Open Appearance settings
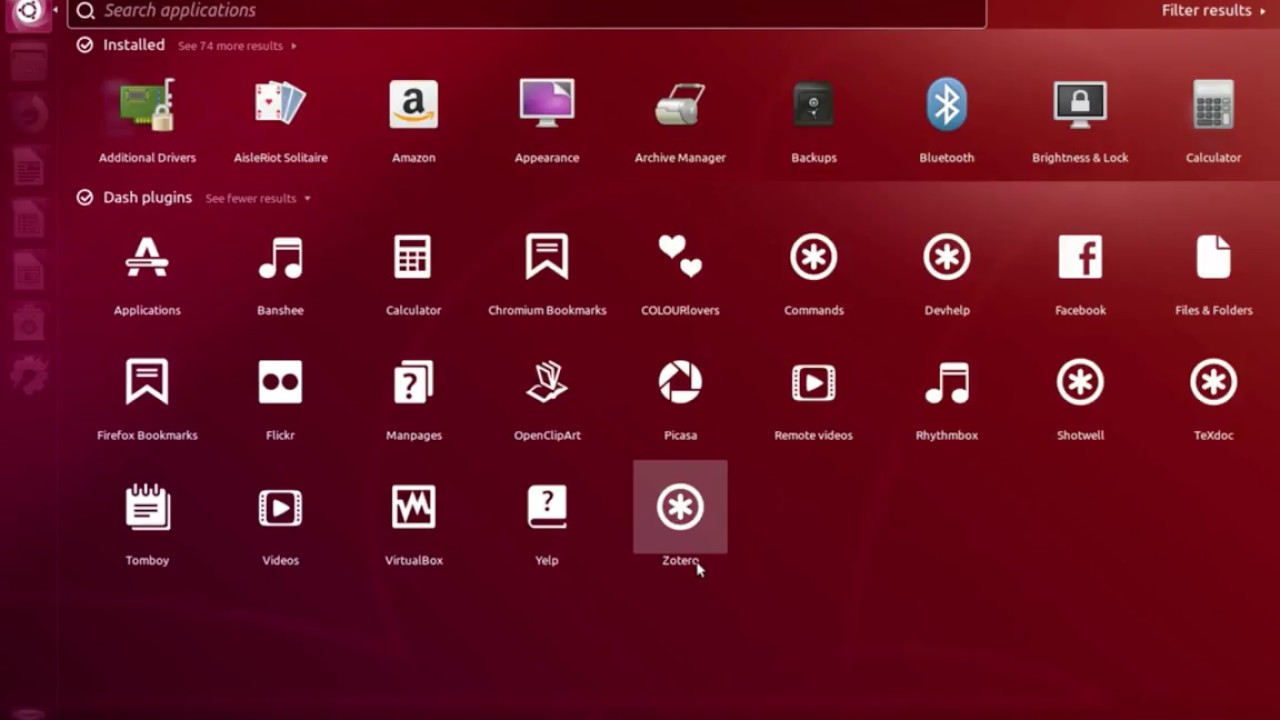Image resolution: width=1280 pixels, height=720 pixels. pos(547,105)
